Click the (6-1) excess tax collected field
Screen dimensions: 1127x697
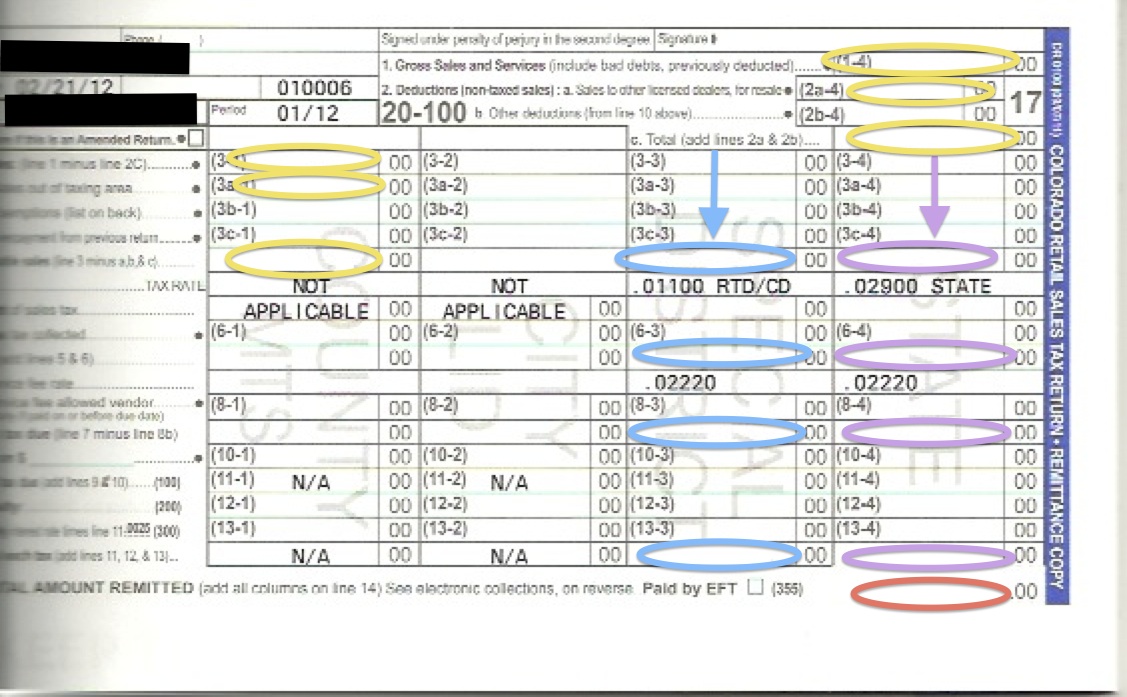point(294,333)
